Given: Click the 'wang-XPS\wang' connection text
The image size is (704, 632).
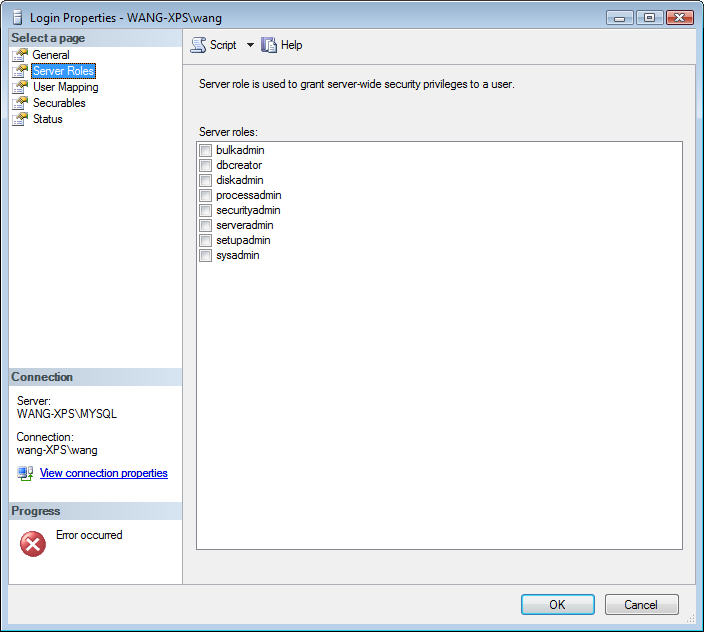Looking at the screenshot, I should coord(57,450).
